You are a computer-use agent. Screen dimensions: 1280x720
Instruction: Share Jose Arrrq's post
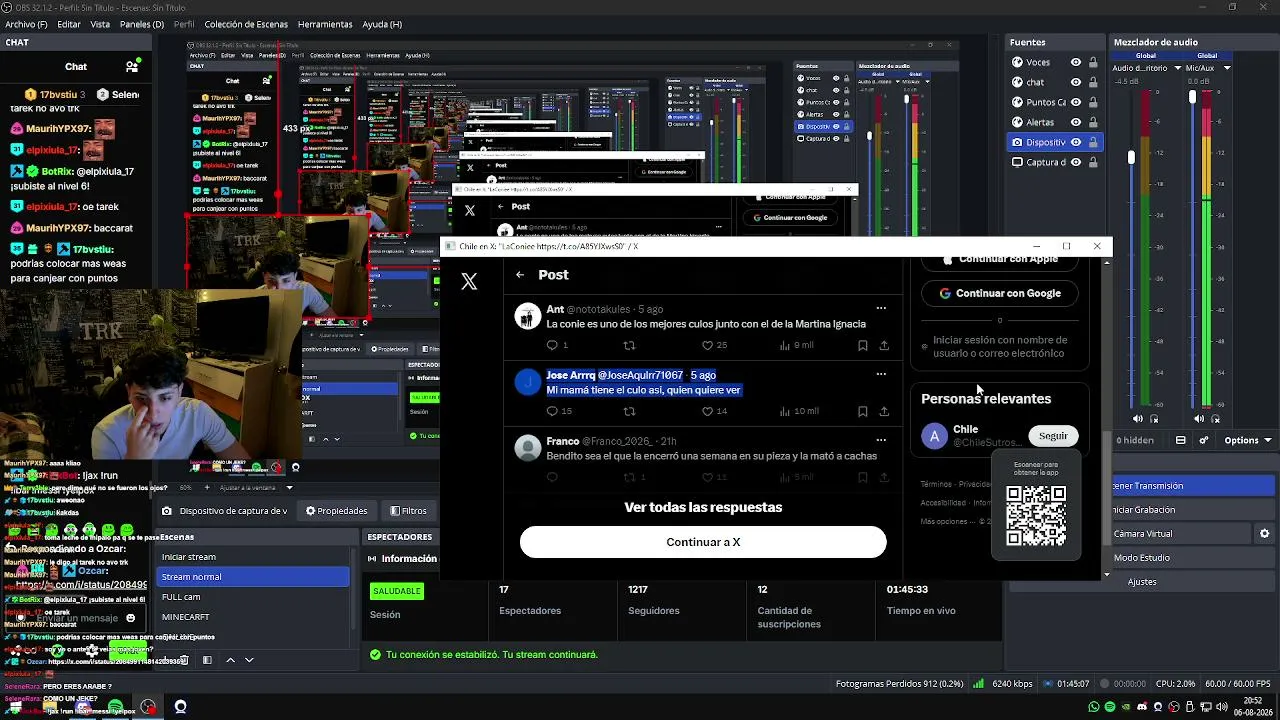pos(884,411)
